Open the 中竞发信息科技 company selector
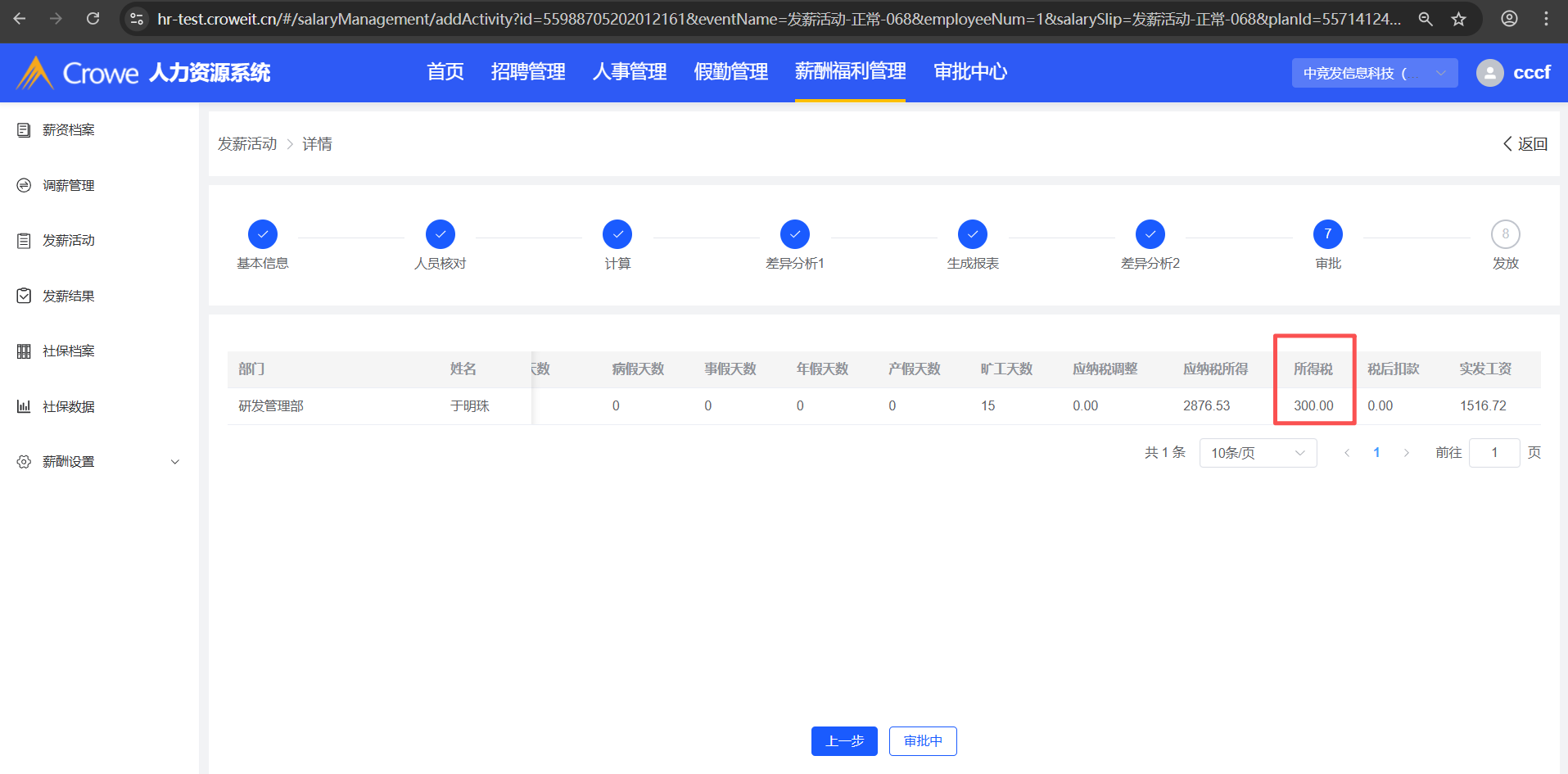This screenshot has height=774, width=1568. pos(1374,73)
